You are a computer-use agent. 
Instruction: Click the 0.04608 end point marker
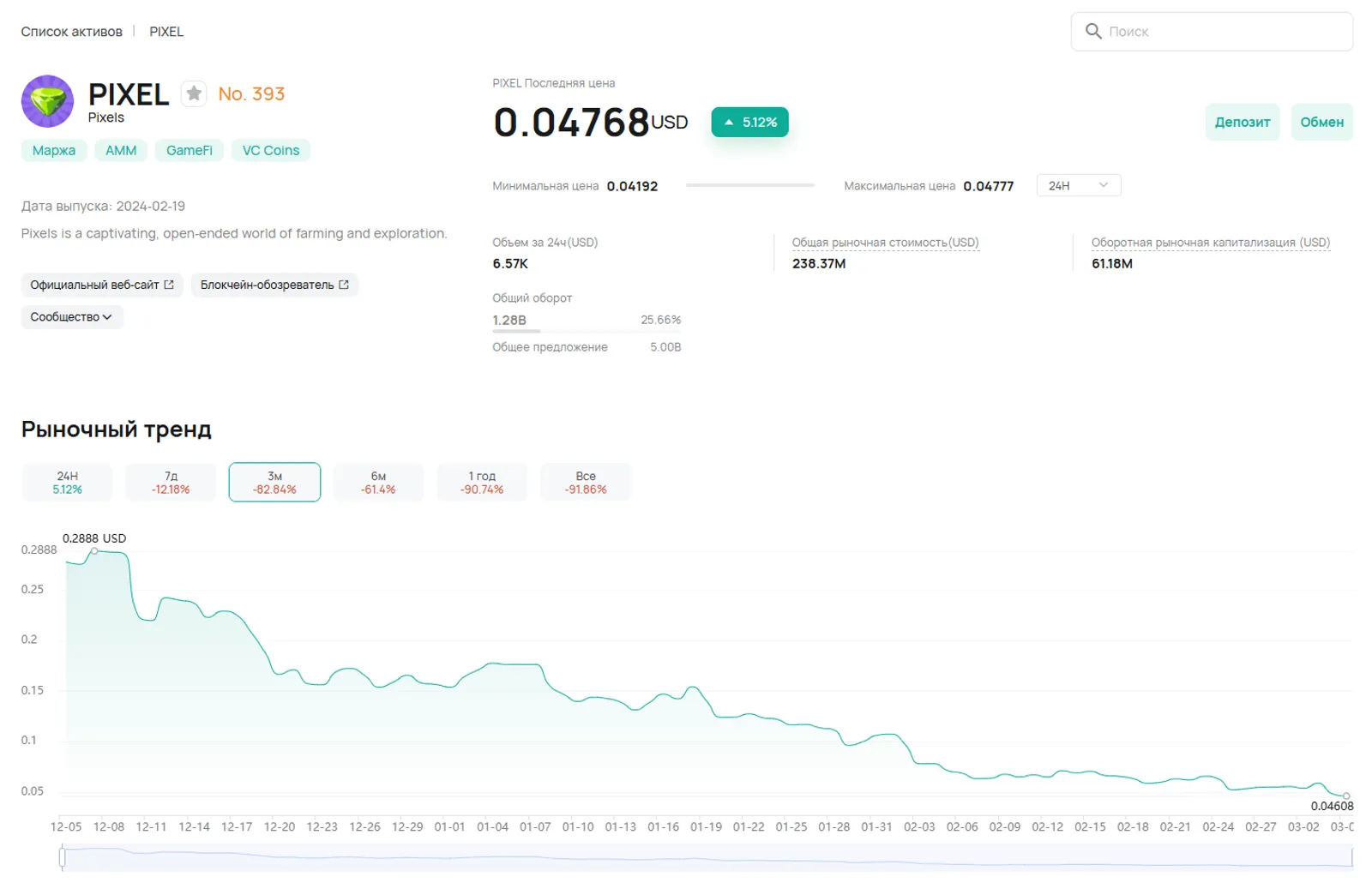[1346, 796]
